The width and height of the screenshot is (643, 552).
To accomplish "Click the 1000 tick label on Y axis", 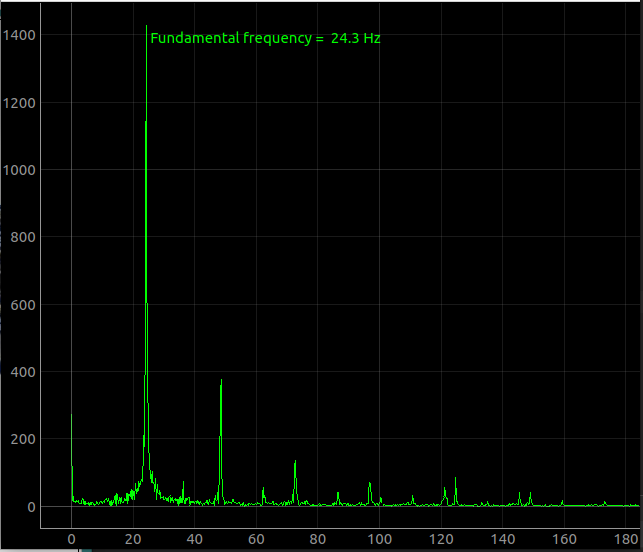I will pos(20,170).
